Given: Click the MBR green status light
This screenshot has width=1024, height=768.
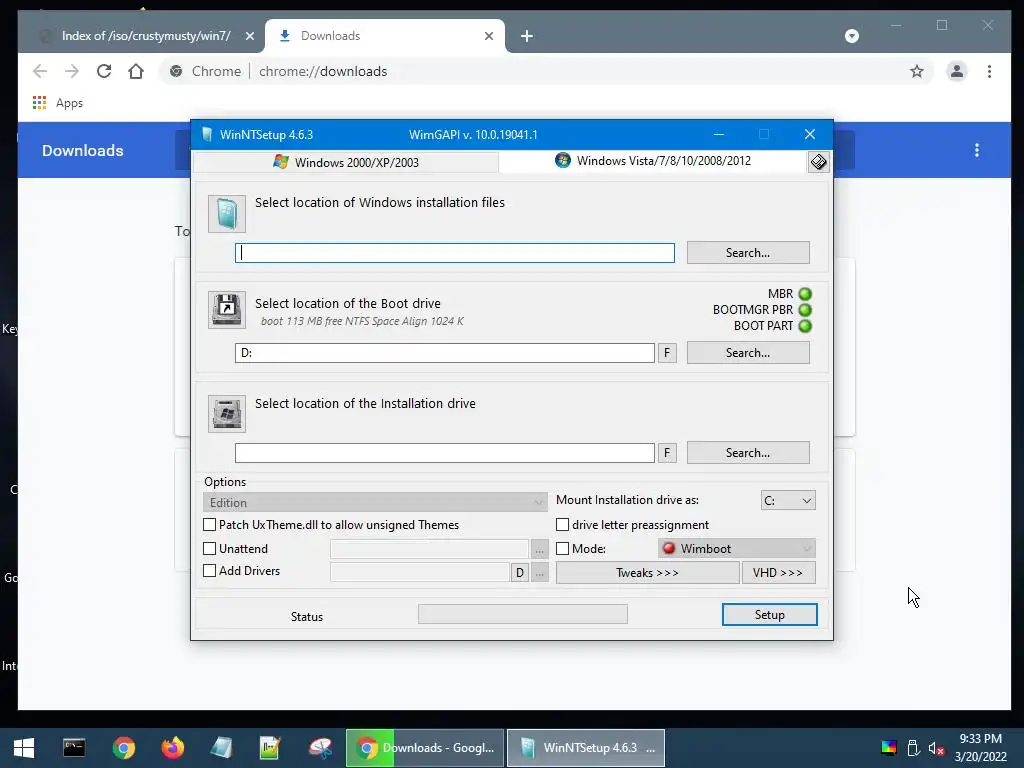Looking at the screenshot, I should pyautogui.click(x=805, y=294).
